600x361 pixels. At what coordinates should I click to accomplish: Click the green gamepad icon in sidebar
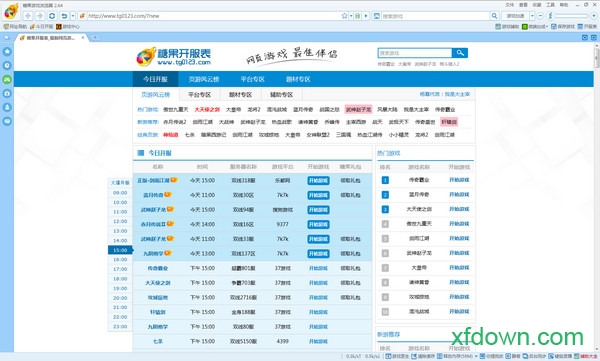point(7,80)
